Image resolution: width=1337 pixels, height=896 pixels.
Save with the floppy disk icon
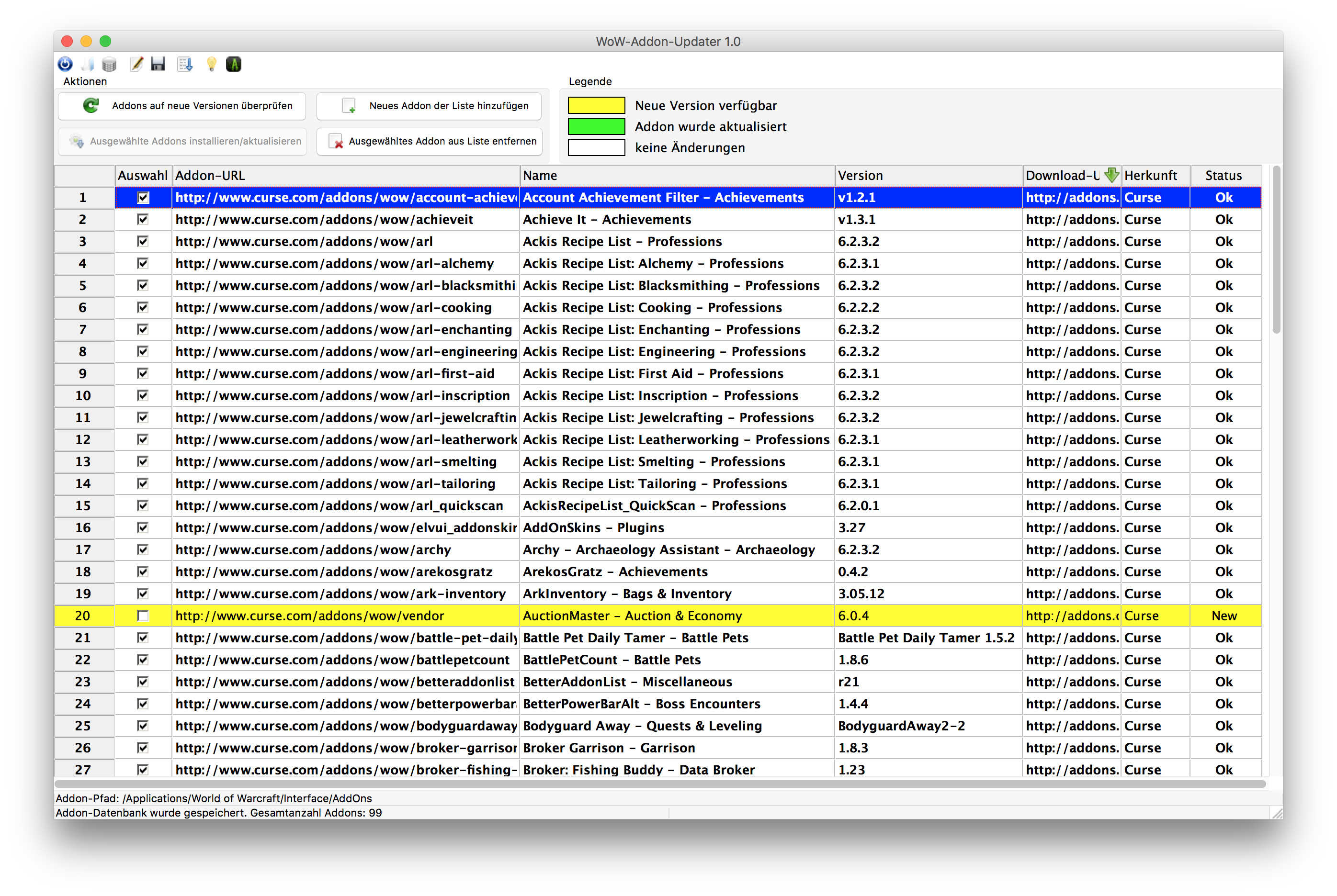pos(158,64)
